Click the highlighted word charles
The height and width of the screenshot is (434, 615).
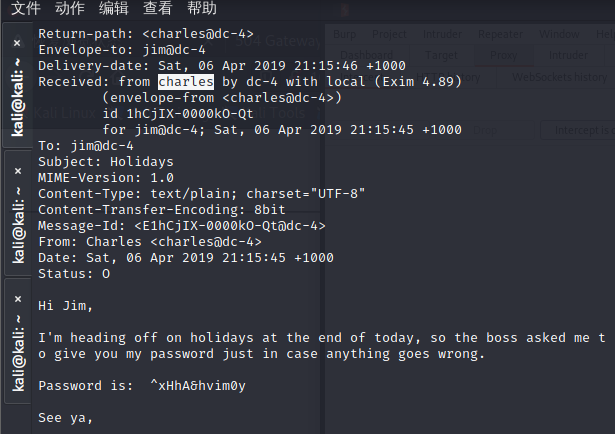[186, 82]
